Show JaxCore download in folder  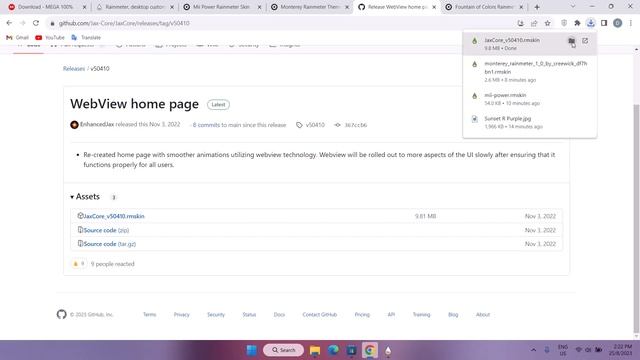click(571, 41)
